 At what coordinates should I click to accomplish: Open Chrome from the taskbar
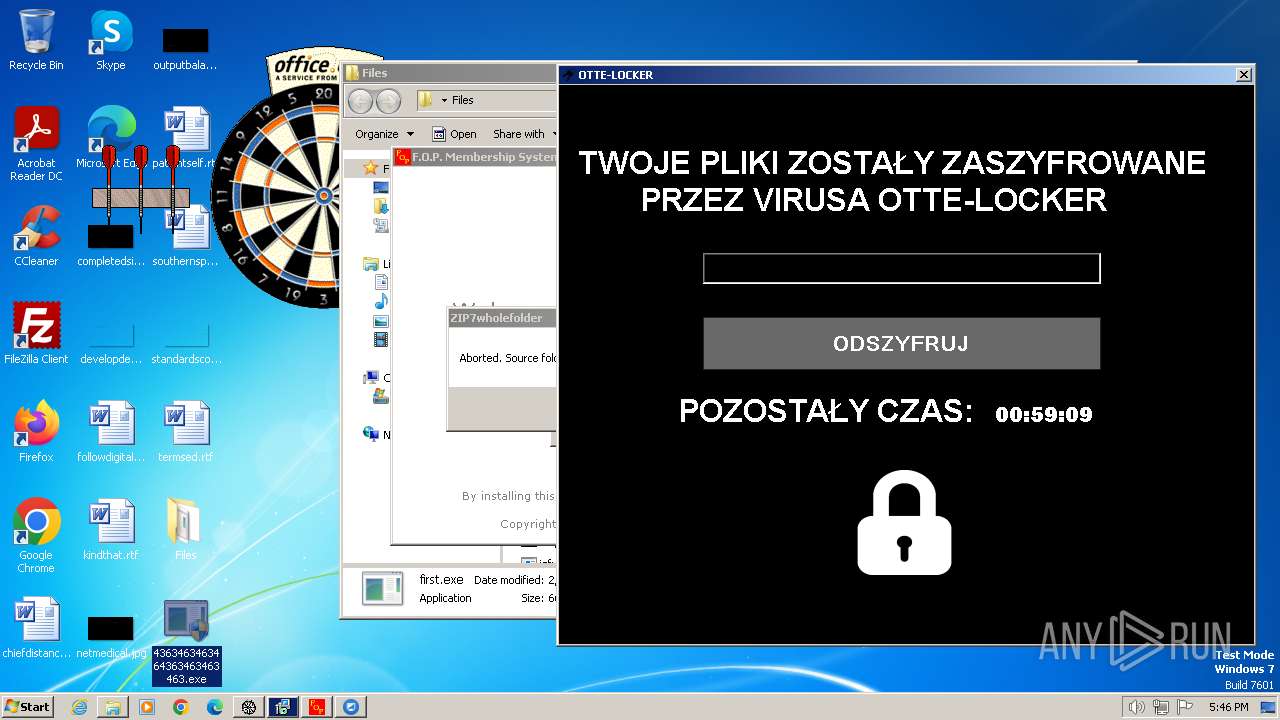[x=181, y=707]
